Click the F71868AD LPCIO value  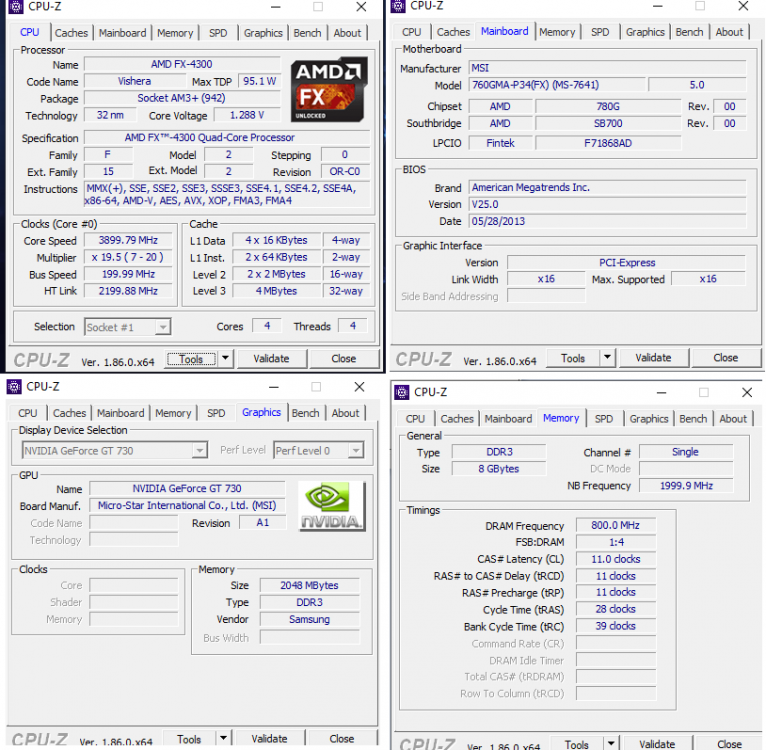tap(608, 143)
